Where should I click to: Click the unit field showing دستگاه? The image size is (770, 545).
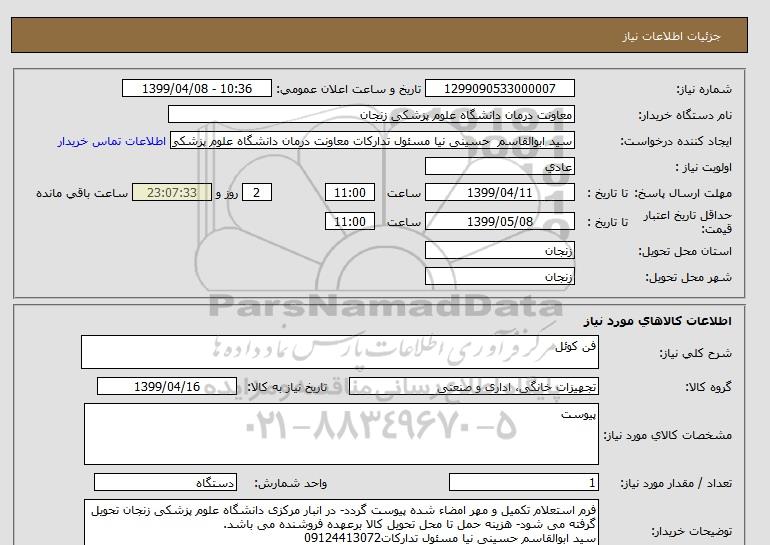[x=165, y=483]
